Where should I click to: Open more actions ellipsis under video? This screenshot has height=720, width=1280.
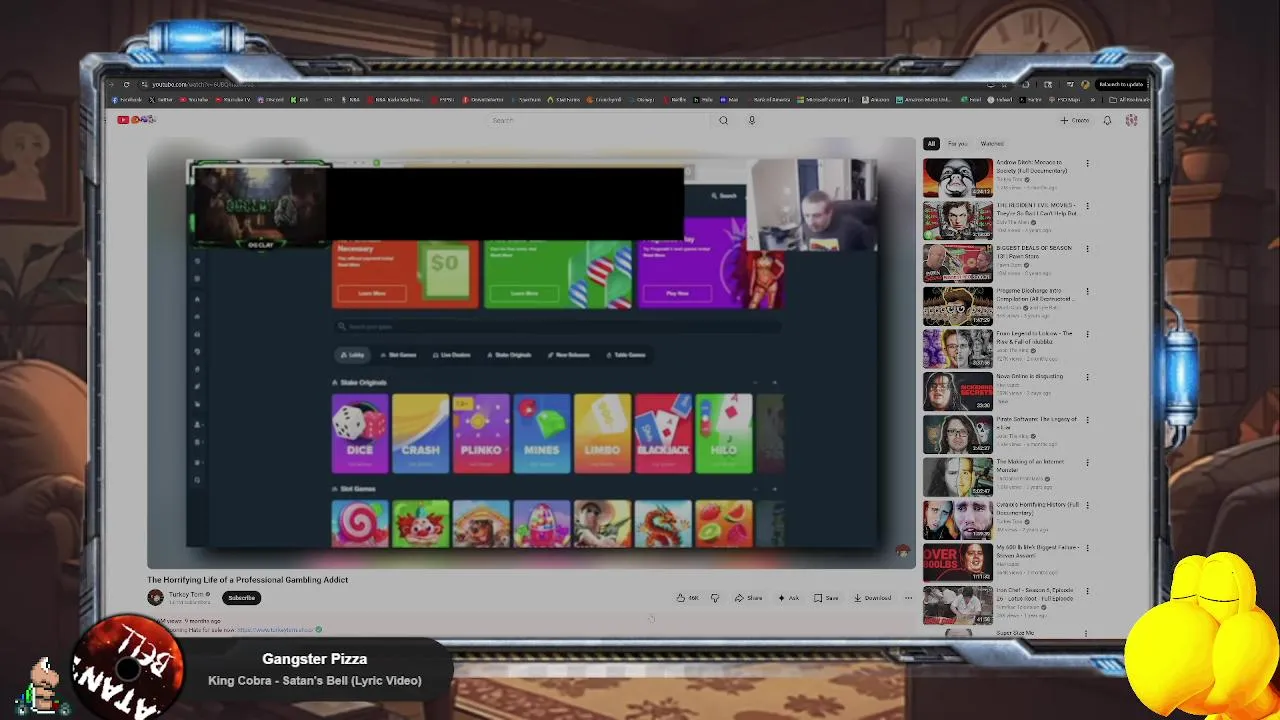908,598
